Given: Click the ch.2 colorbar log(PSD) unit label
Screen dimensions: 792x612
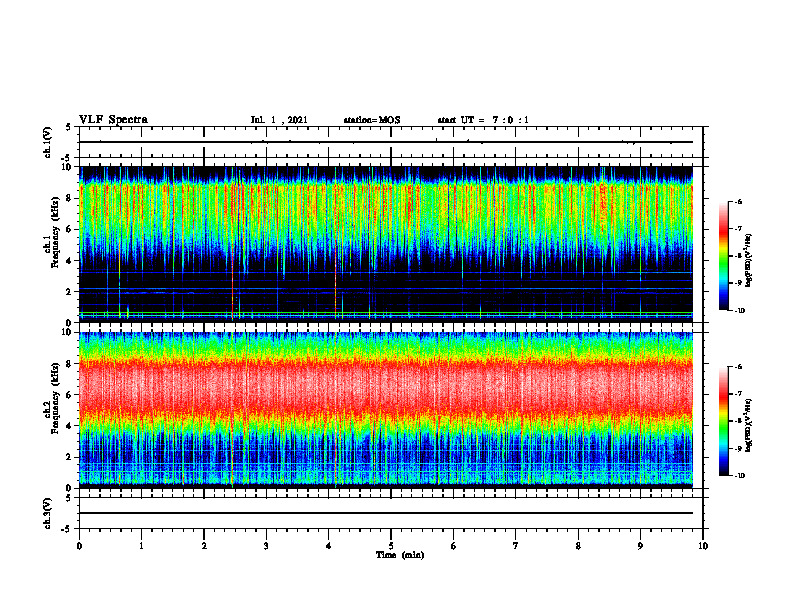Looking at the screenshot, I should [749, 426].
